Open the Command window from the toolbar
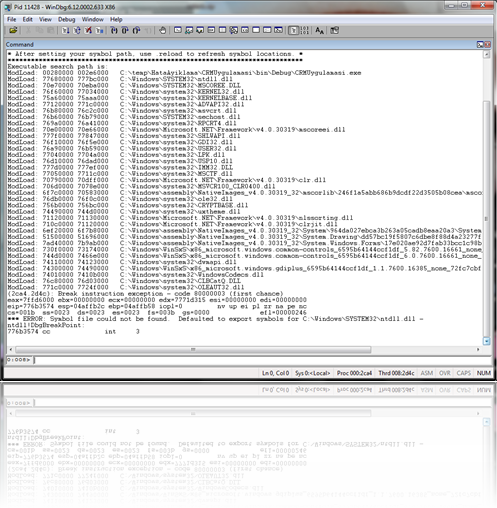 click(x=178, y=30)
